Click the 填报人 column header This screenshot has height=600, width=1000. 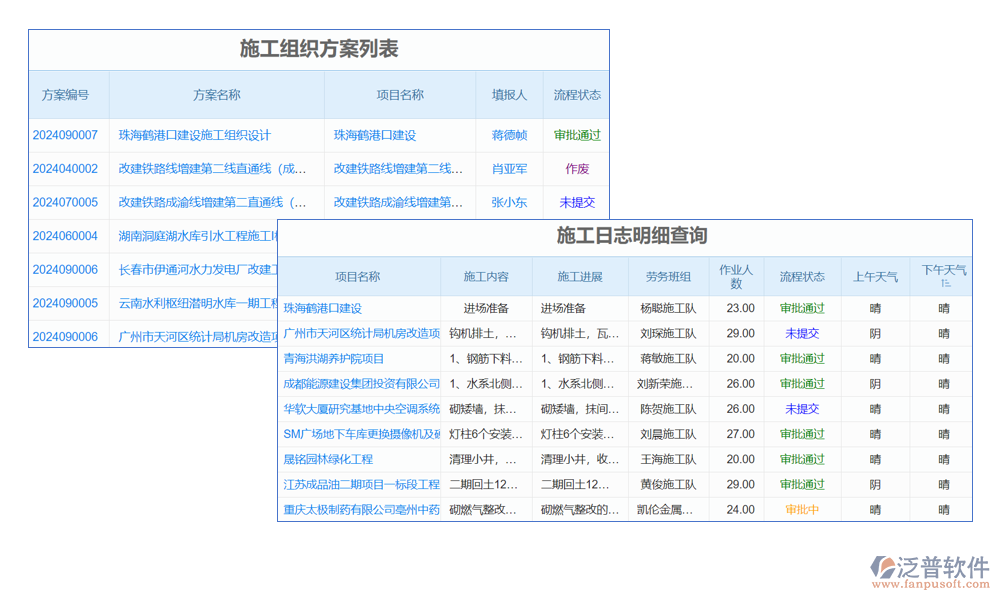tap(509, 95)
